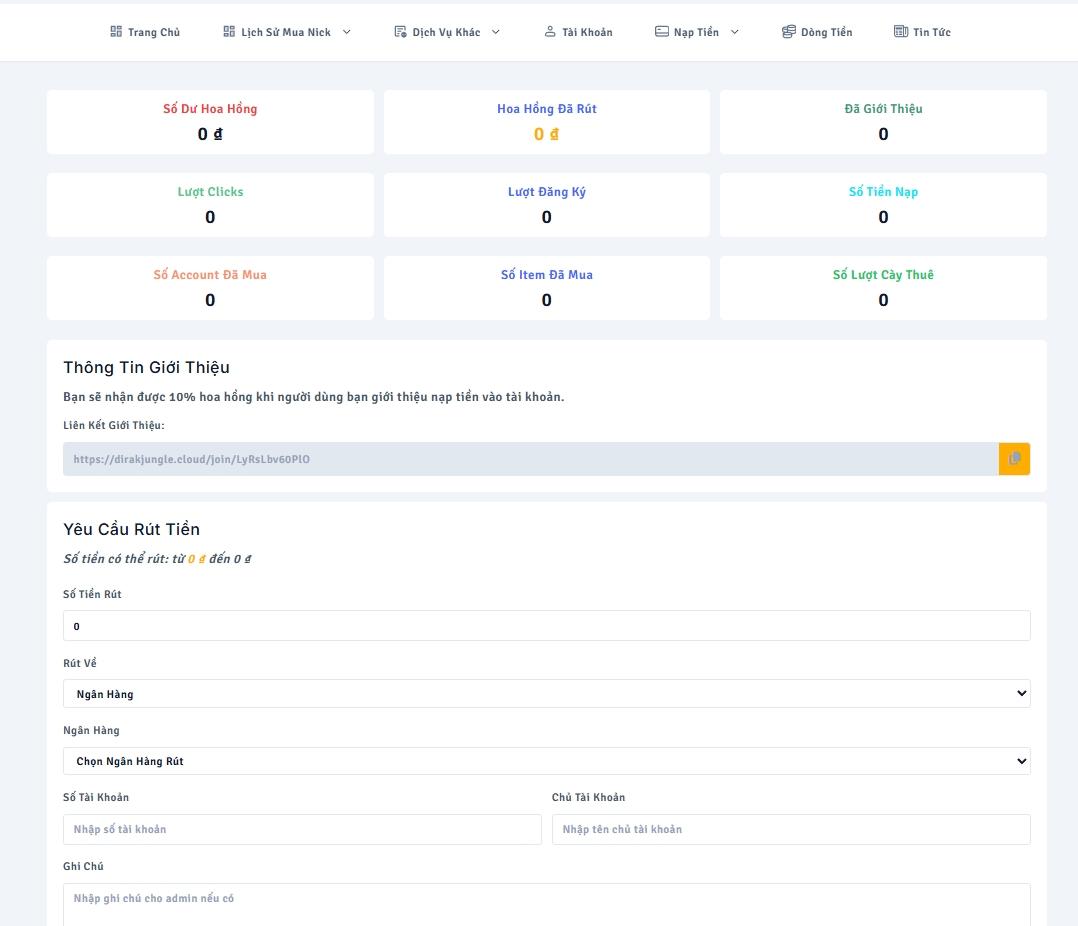Go to Trang Chủ menu item
Viewport: 1078px width, 926px height.
[154, 32]
